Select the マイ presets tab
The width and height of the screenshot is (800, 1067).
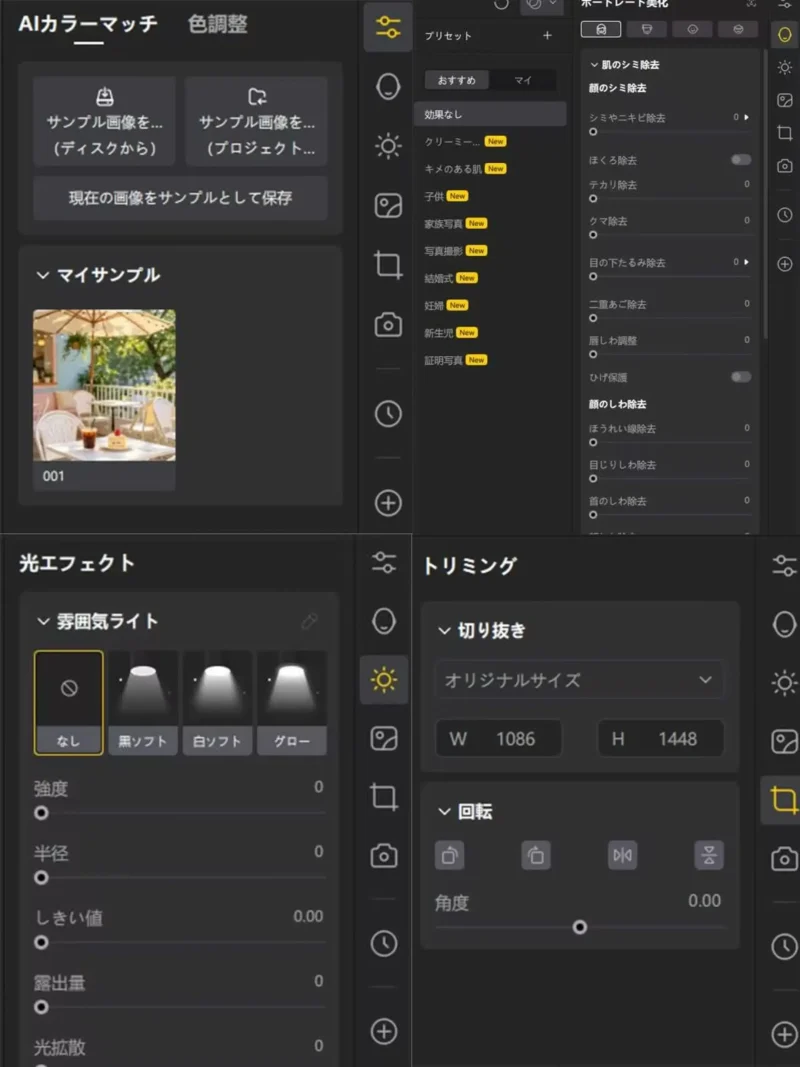(522, 80)
